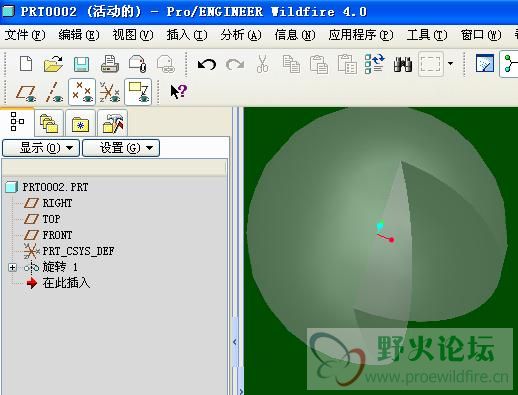The height and width of the screenshot is (395, 518).
Task: Click the coordinate system origin in viewport
Action: [385, 233]
